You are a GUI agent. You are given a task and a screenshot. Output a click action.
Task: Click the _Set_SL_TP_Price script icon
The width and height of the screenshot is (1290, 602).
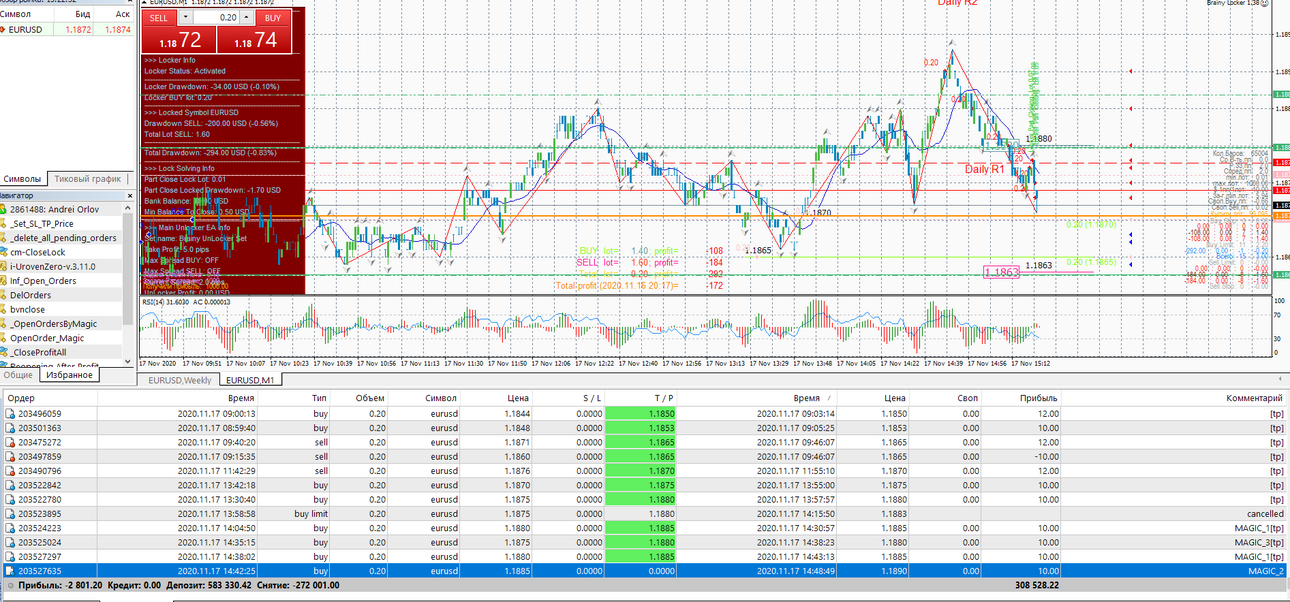4,224
